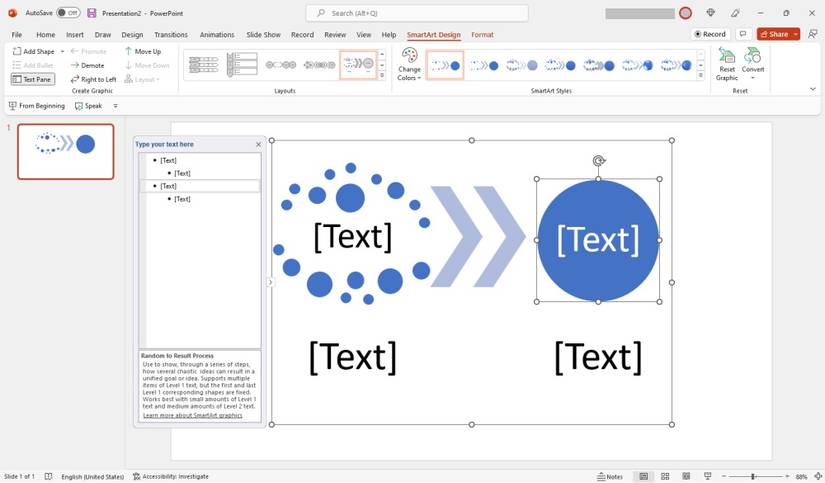The height and width of the screenshot is (483, 825).
Task: Select the fifth SmartArt style
Action: (599, 65)
